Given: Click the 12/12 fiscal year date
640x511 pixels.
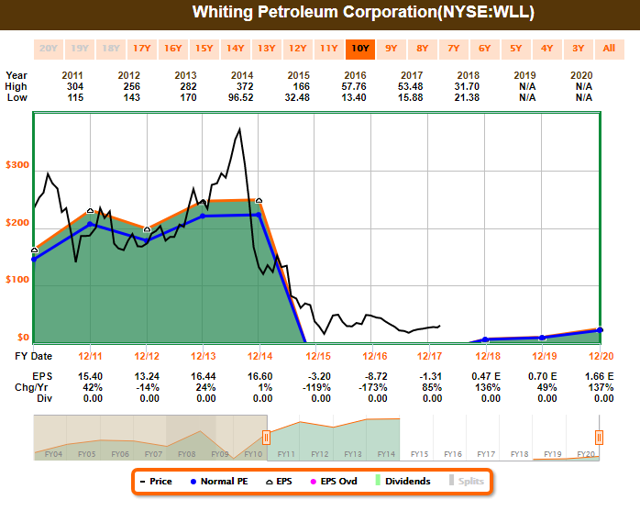Looking at the screenshot, I should [147, 356].
